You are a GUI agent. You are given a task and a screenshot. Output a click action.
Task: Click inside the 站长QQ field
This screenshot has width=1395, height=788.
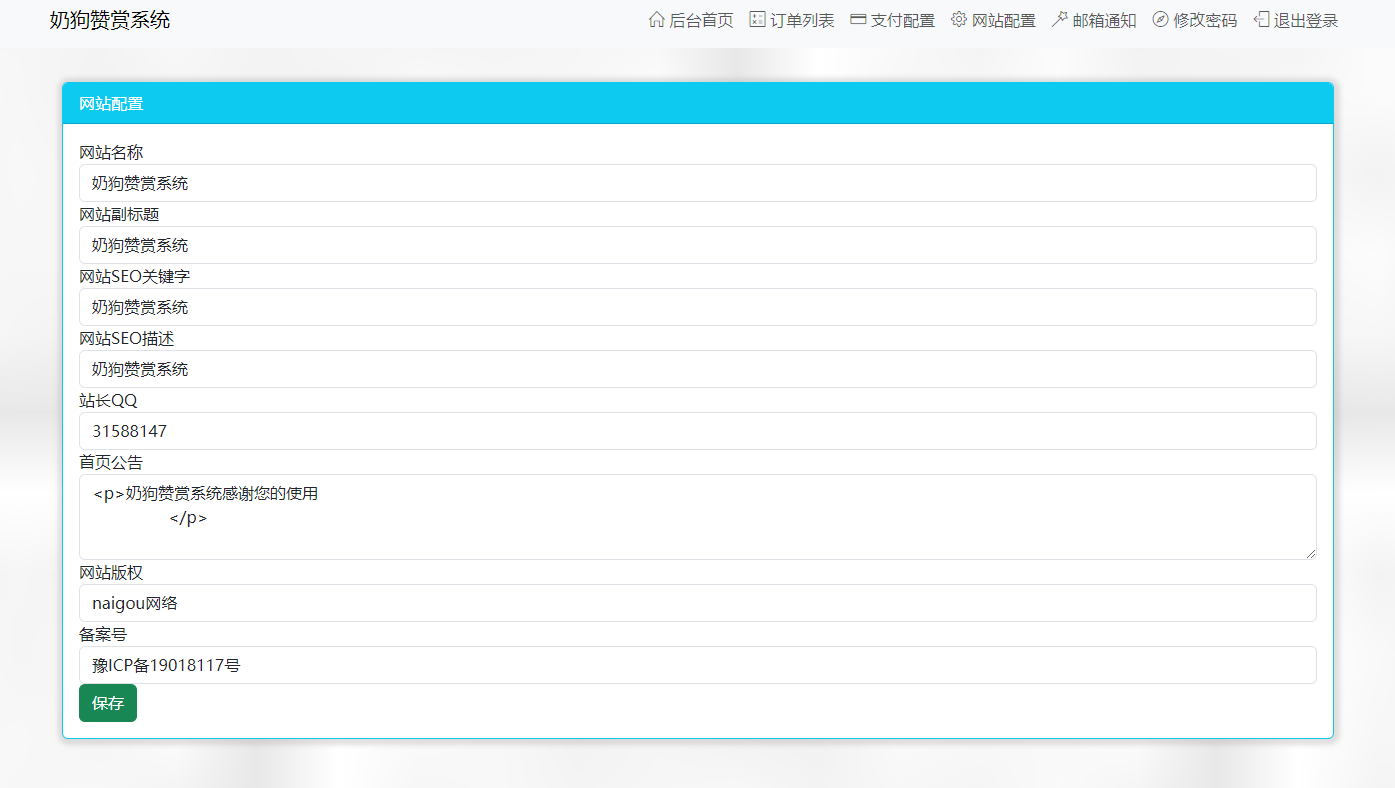point(697,431)
